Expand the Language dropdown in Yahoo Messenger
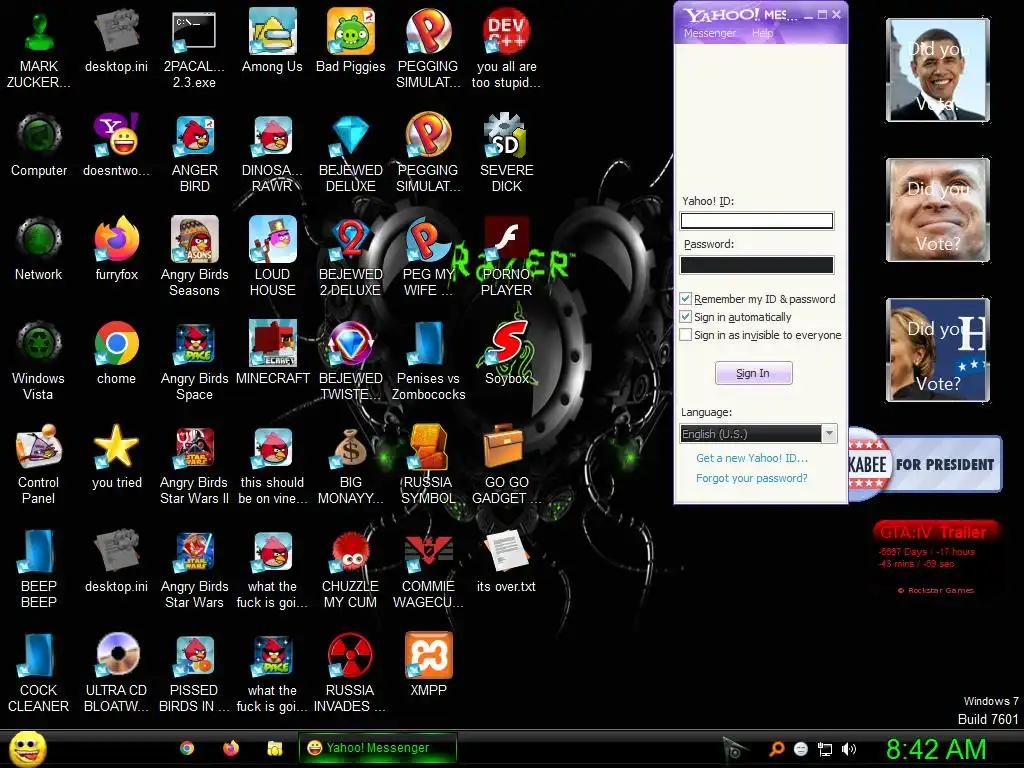The height and width of the screenshot is (768, 1024). 829,434
